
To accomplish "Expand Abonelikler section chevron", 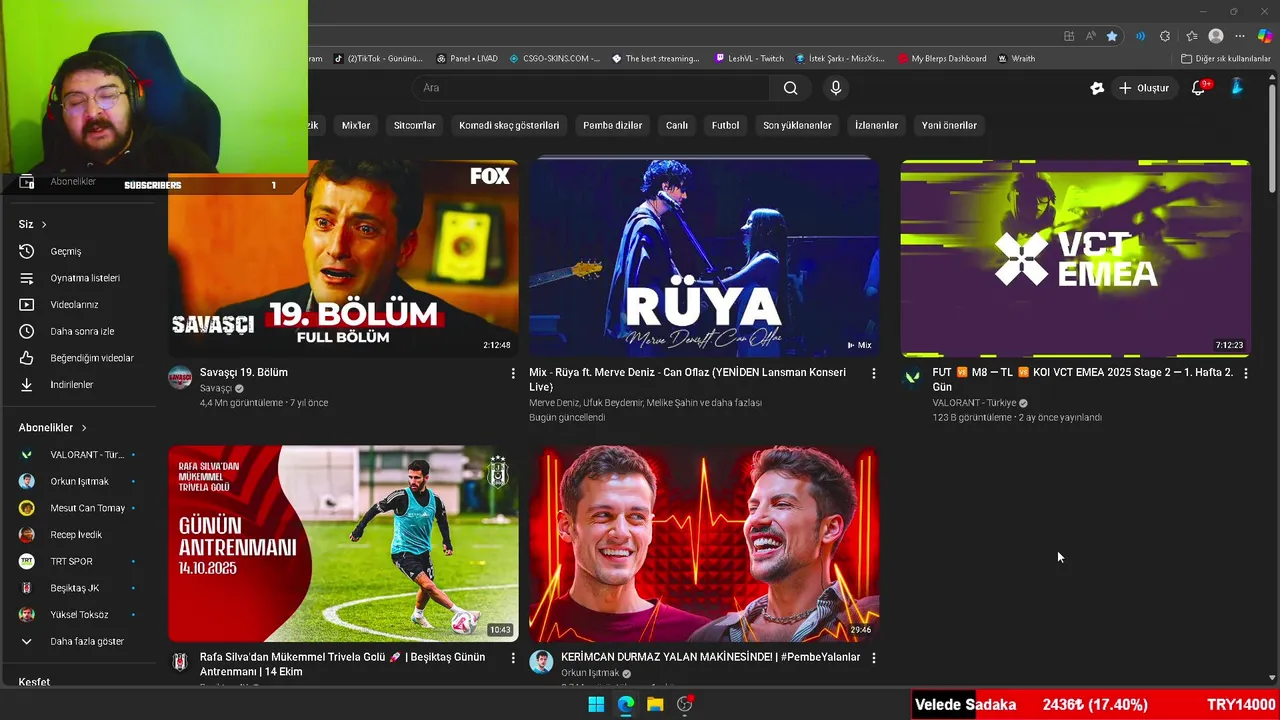I will (x=84, y=428).
